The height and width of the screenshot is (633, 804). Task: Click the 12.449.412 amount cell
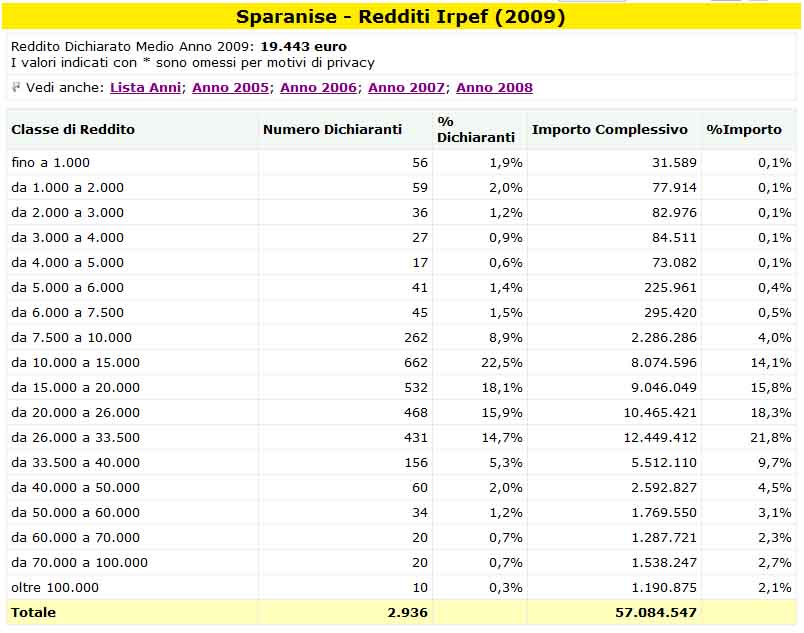tap(660, 437)
